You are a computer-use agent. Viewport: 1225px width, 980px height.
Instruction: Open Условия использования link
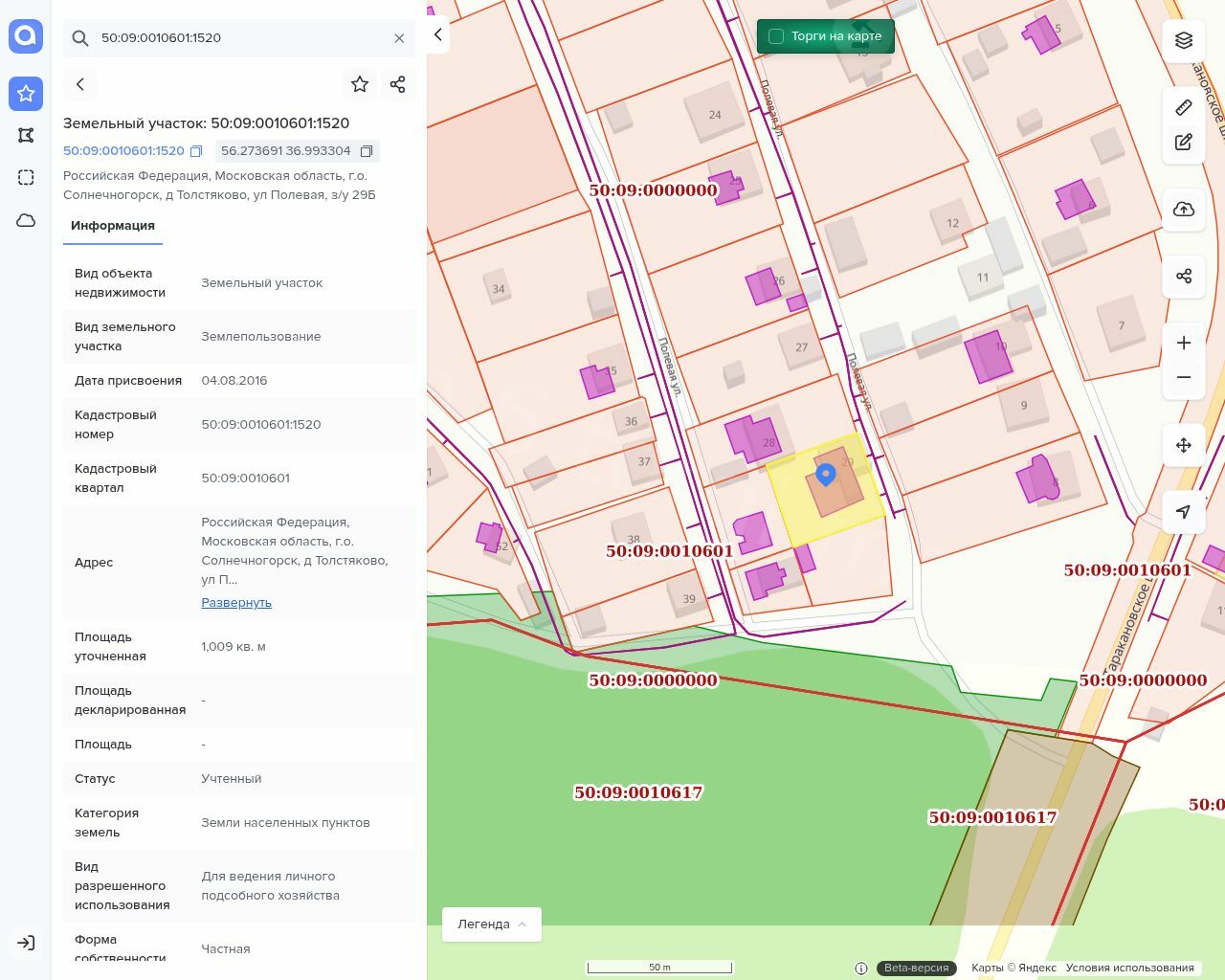click(1129, 968)
